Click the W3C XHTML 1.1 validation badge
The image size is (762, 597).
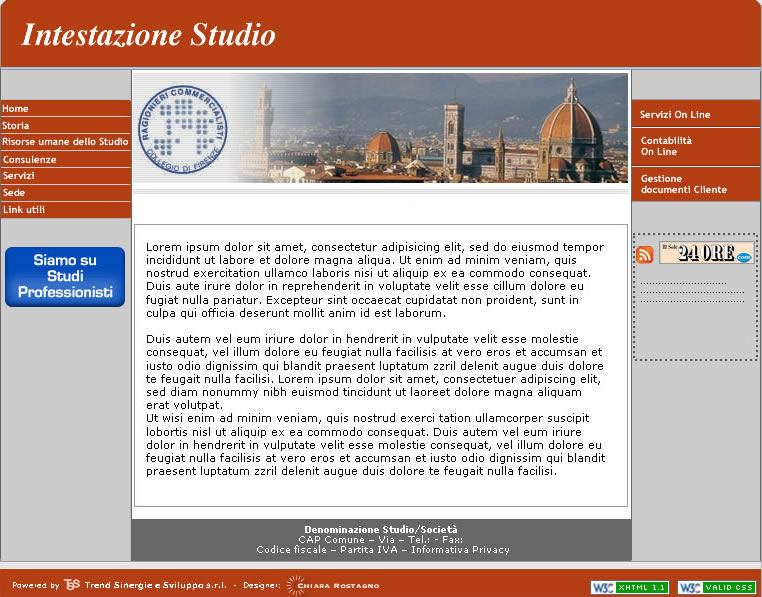(630, 587)
